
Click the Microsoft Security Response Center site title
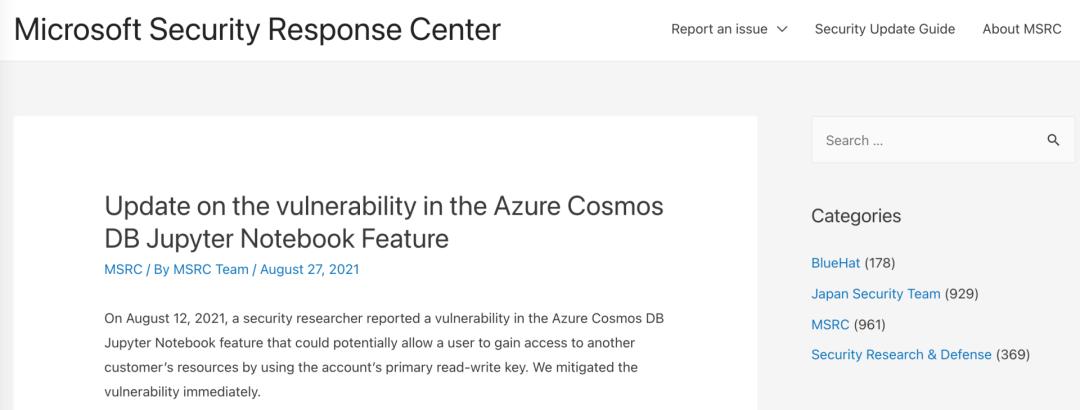[x=257, y=29]
